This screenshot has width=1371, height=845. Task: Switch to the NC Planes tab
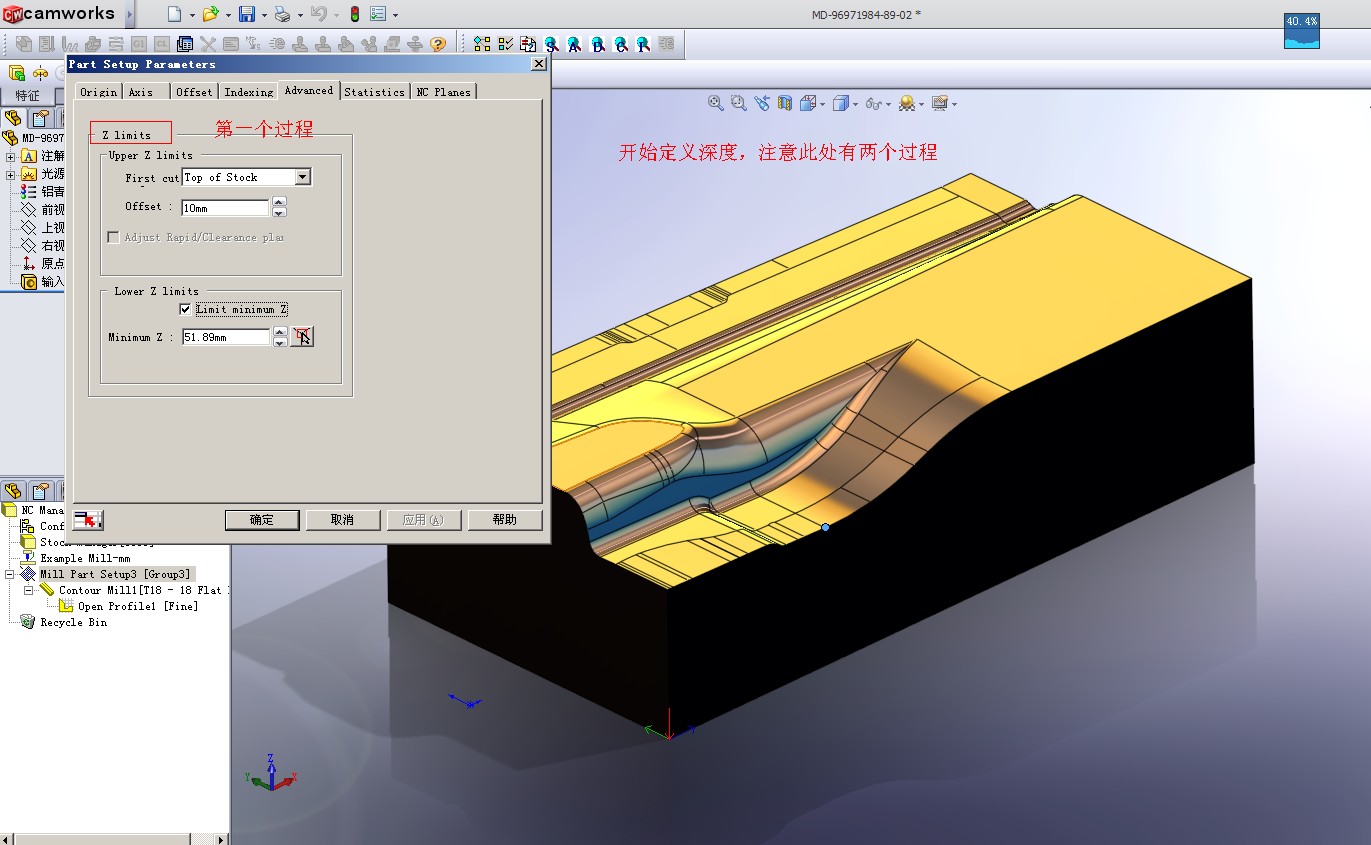point(444,92)
